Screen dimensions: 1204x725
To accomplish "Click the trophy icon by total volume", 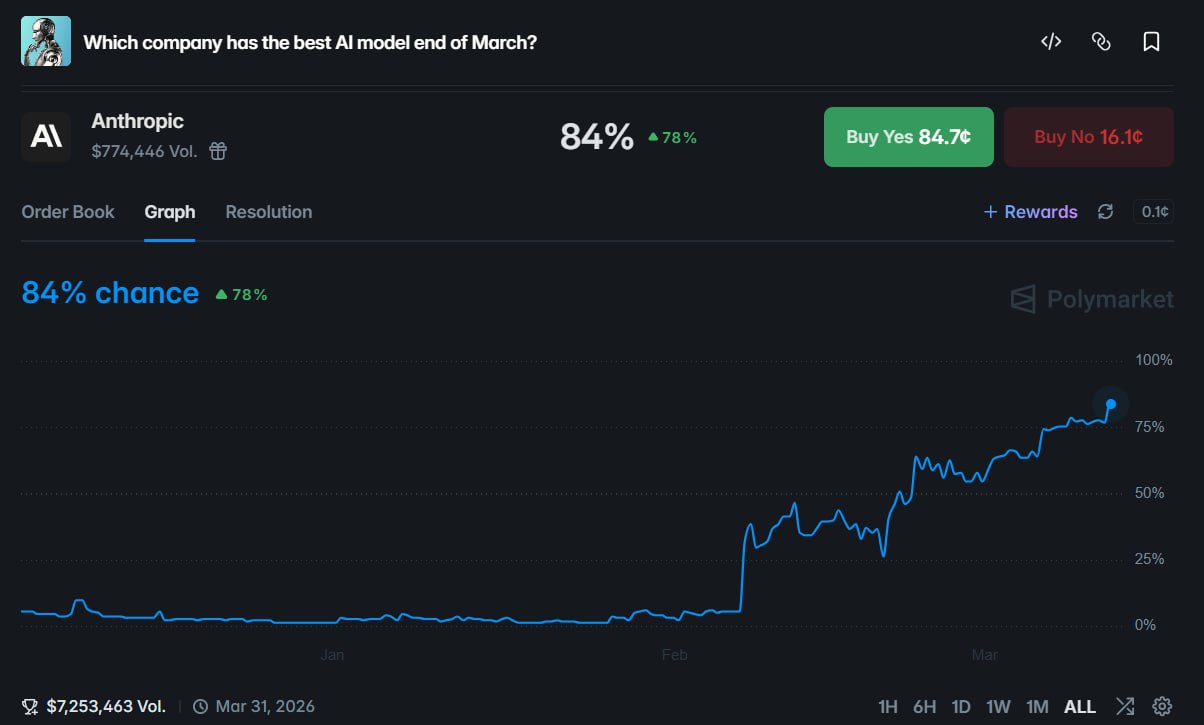I will 29,706.
